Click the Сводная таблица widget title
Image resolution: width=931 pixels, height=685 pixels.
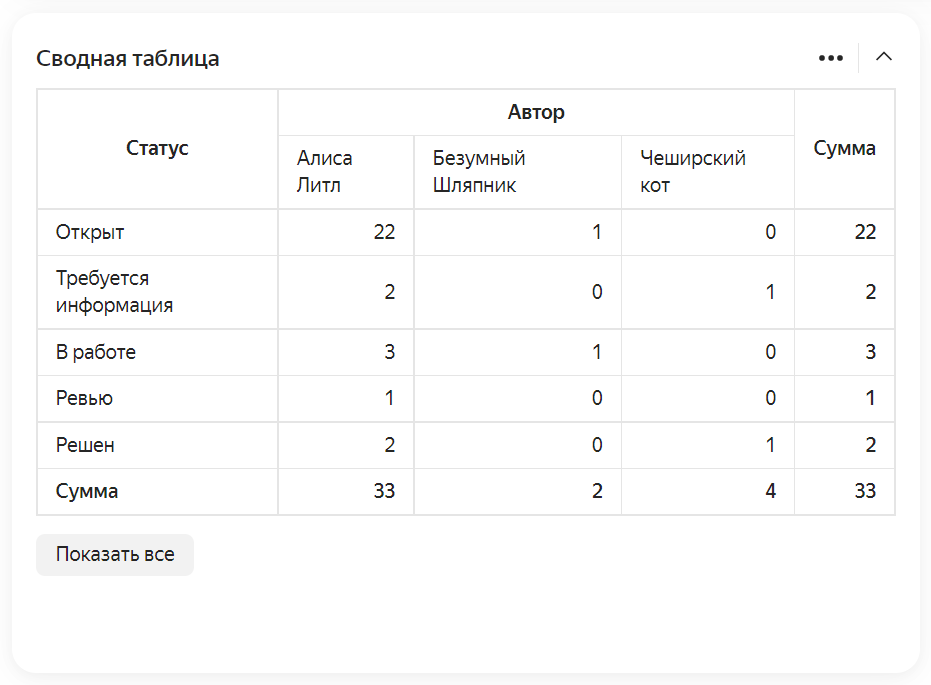click(x=128, y=58)
